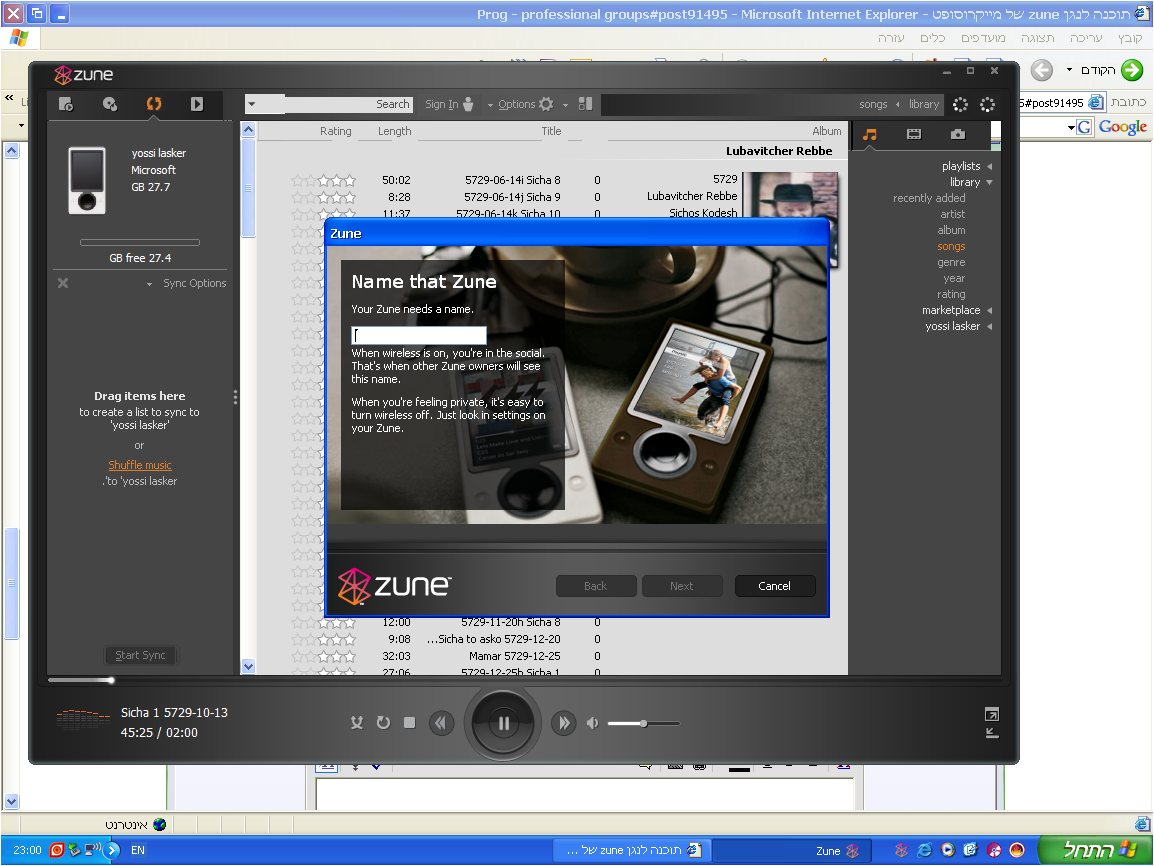
Task: Open the Windows Start button
Action: click(x=1094, y=851)
